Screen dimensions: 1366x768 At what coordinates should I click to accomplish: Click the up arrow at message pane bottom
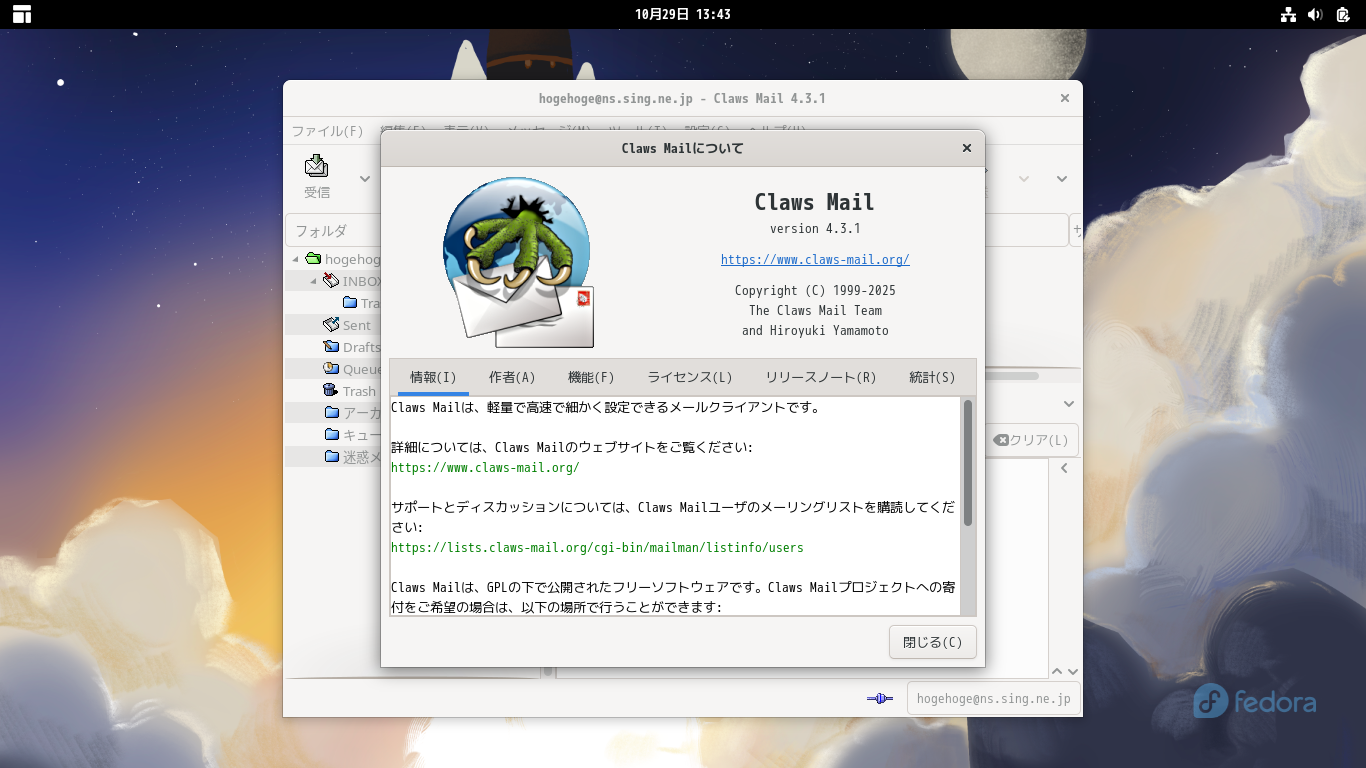[x=1057, y=672]
